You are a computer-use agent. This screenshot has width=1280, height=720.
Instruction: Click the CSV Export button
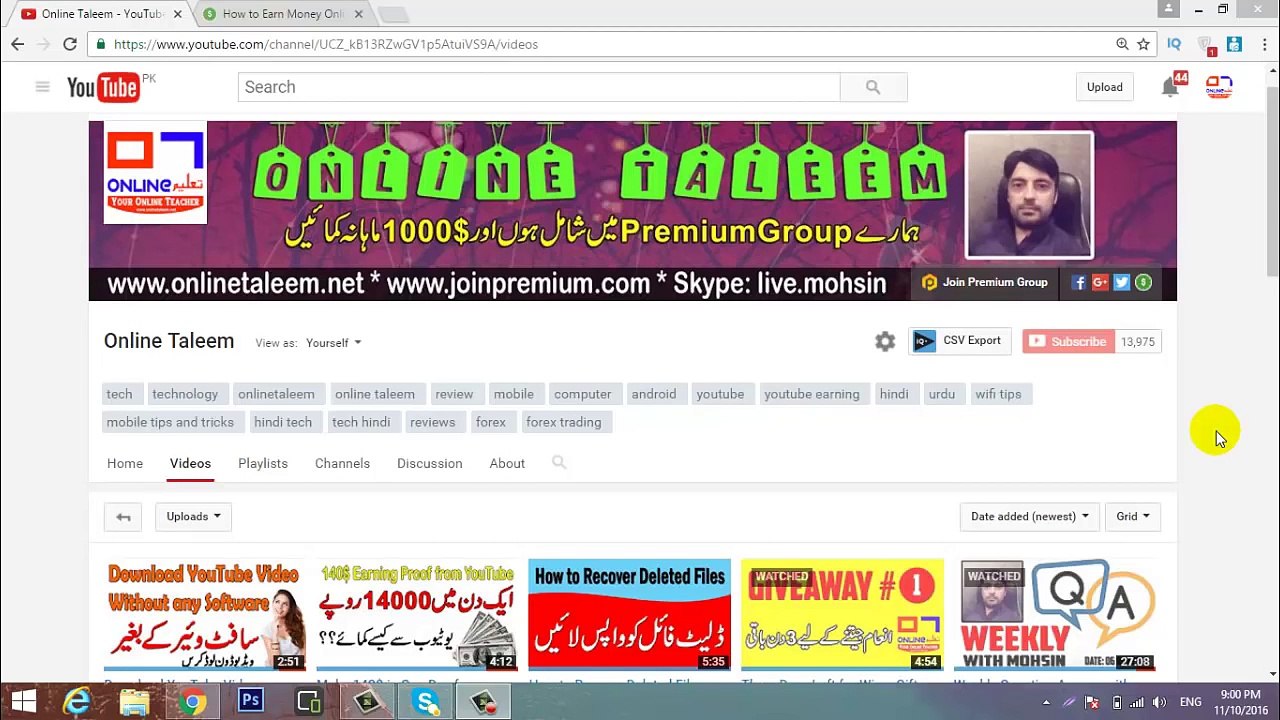click(x=960, y=341)
